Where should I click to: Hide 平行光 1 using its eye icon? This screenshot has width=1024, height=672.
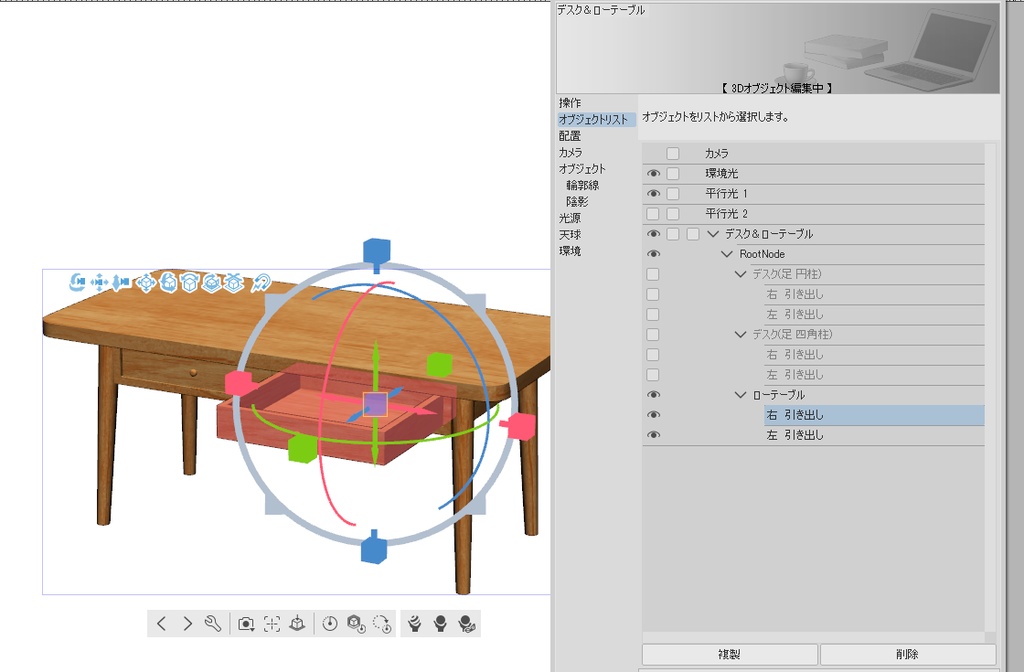(653, 194)
